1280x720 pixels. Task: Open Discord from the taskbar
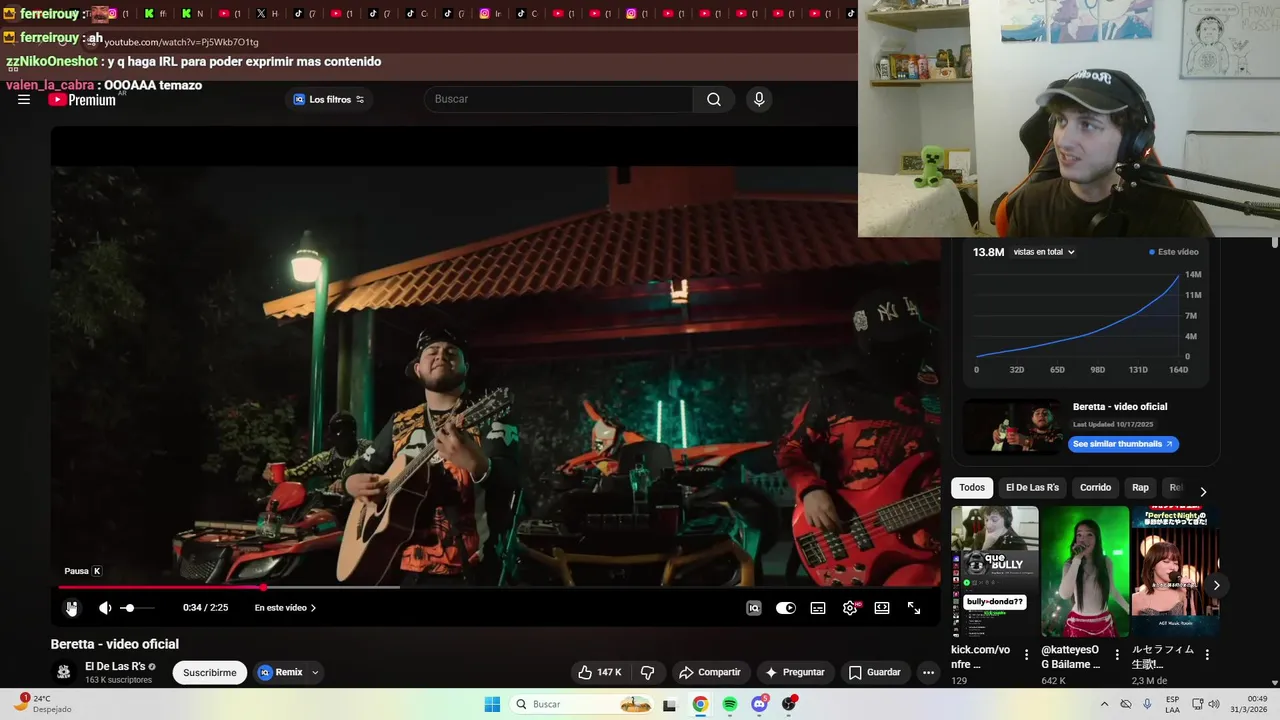point(760,704)
